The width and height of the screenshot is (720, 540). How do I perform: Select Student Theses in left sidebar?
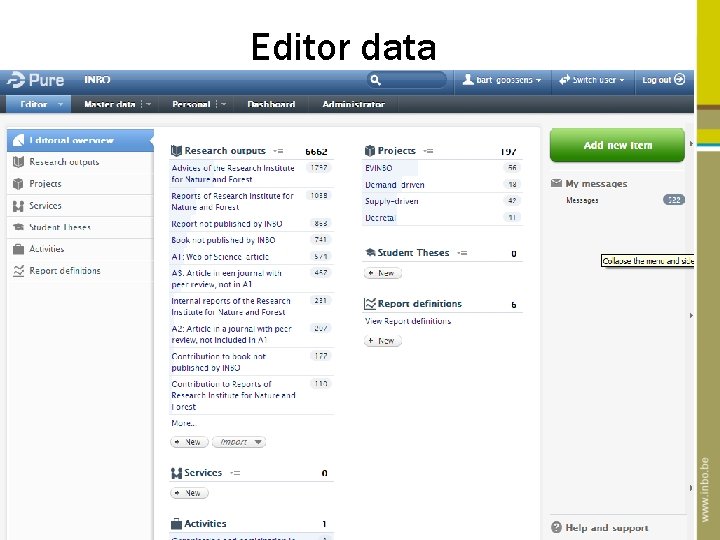80,227
